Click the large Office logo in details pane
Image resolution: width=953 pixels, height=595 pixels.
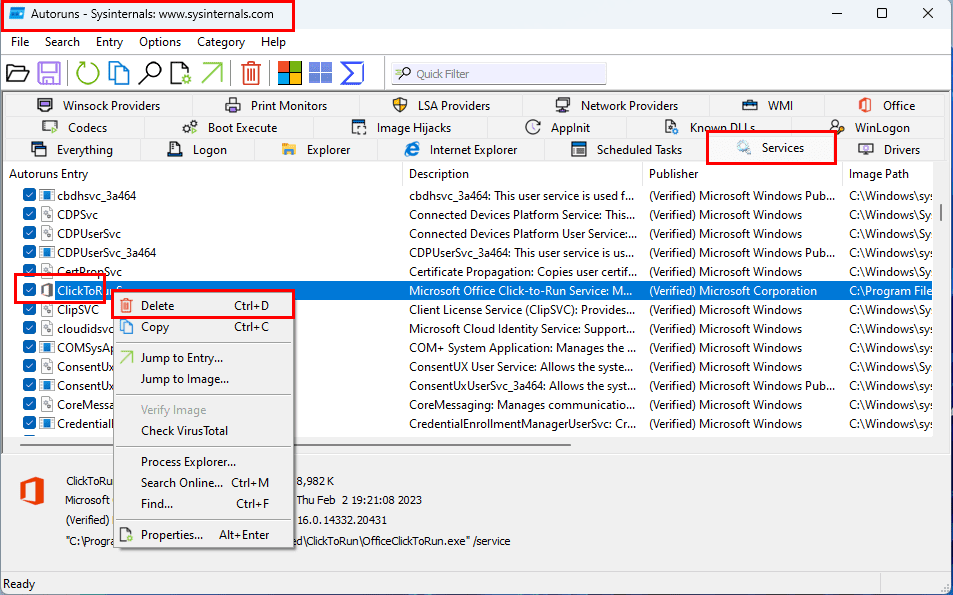(32, 491)
